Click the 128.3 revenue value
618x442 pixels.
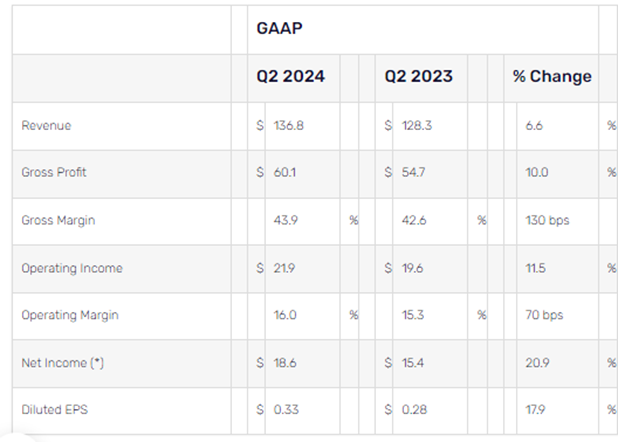[417, 126]
